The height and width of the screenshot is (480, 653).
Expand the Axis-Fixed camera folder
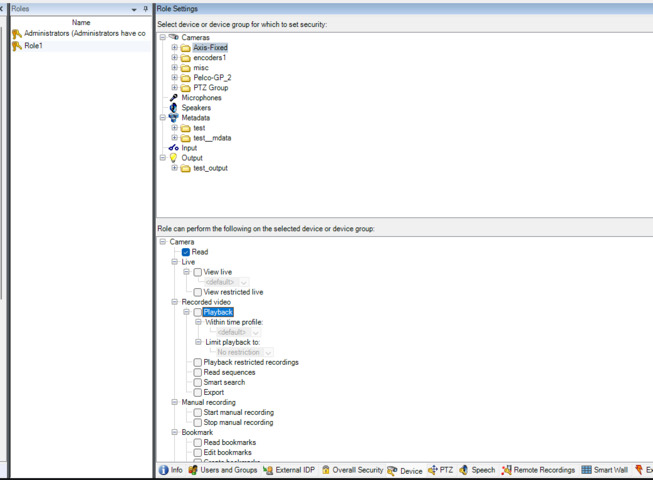pos(174,48)
